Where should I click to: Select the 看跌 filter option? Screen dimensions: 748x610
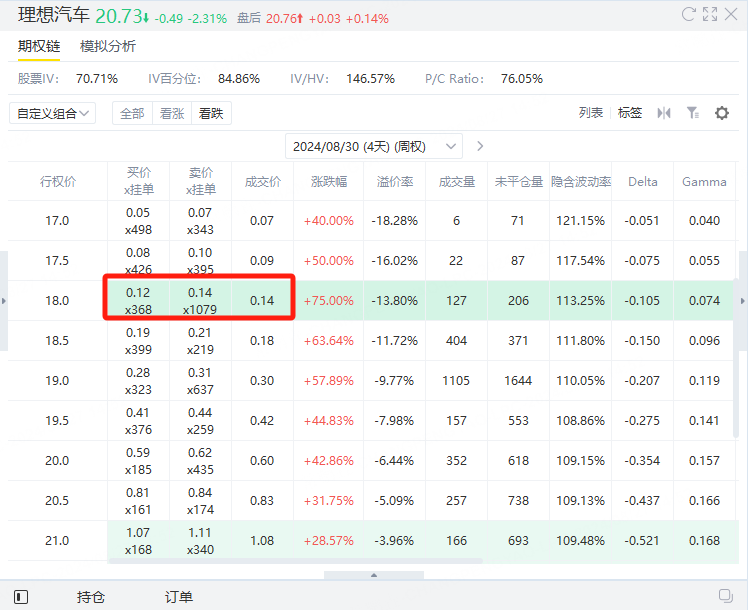point(211,114)
